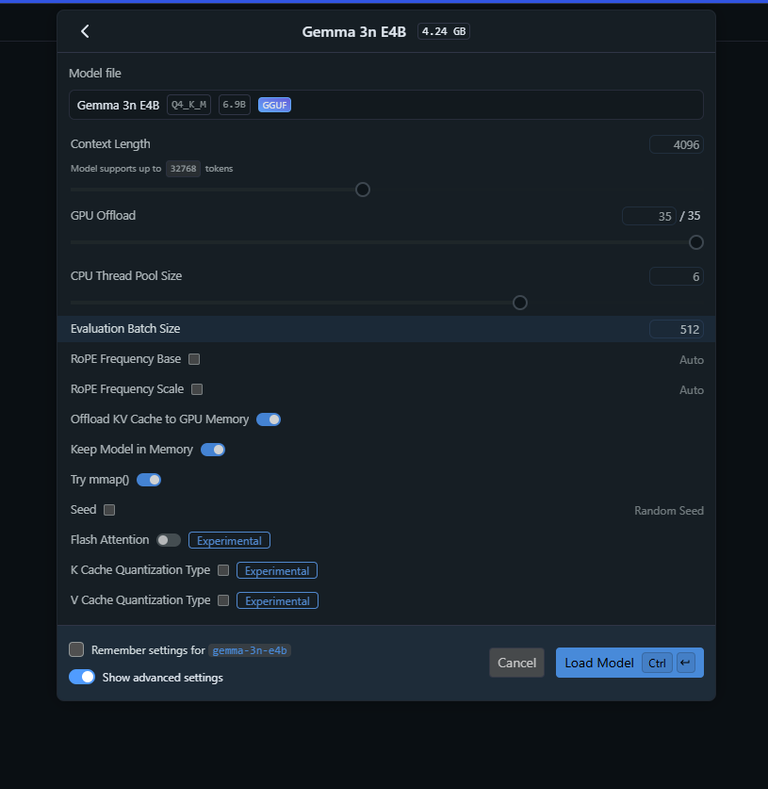The width and height of the screenshot is (768, 789).
Task: Disable Keep Model in Memory toggle
Action: pos(213,450)
